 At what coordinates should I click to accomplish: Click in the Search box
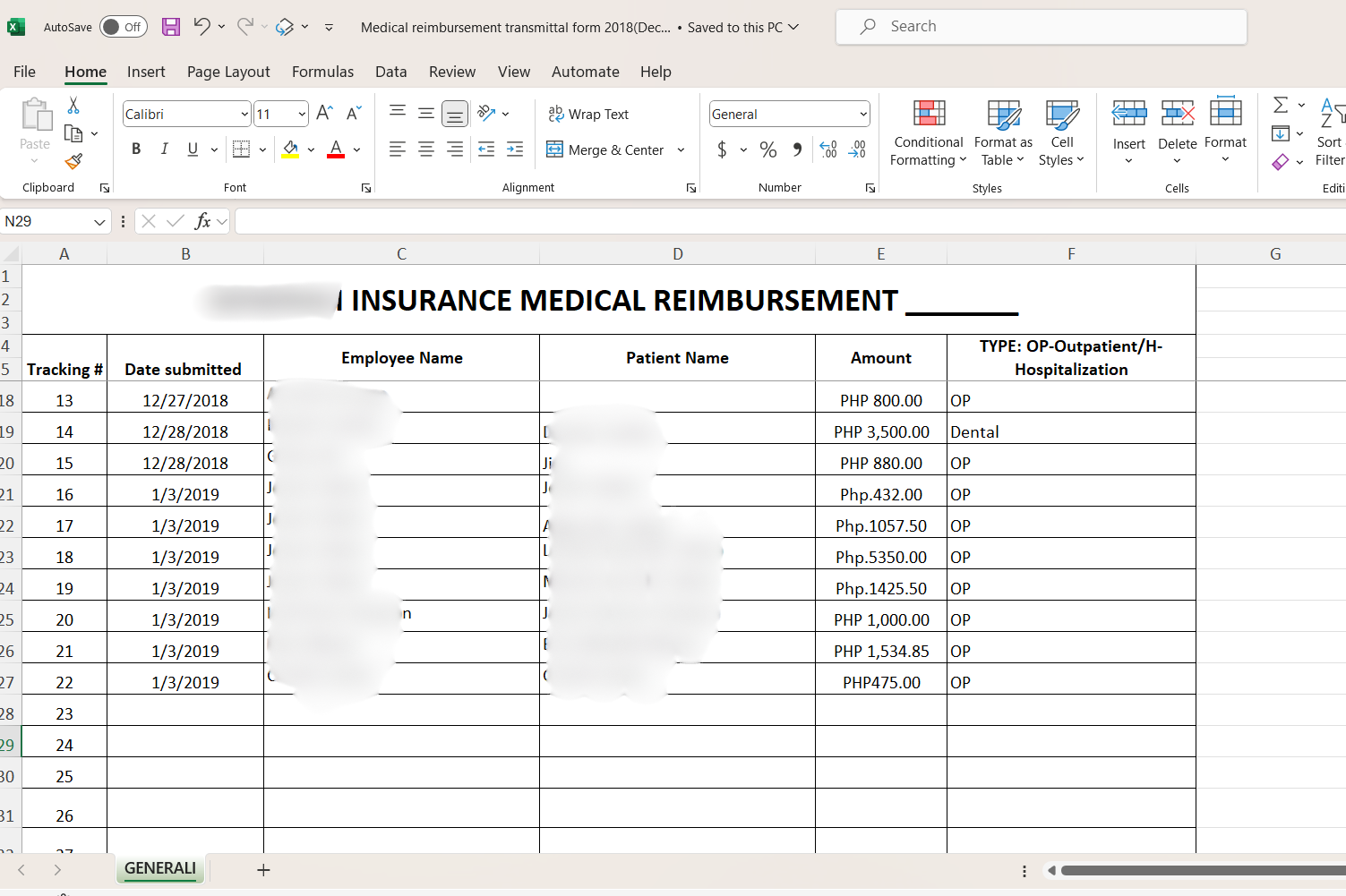point(1041,27)
